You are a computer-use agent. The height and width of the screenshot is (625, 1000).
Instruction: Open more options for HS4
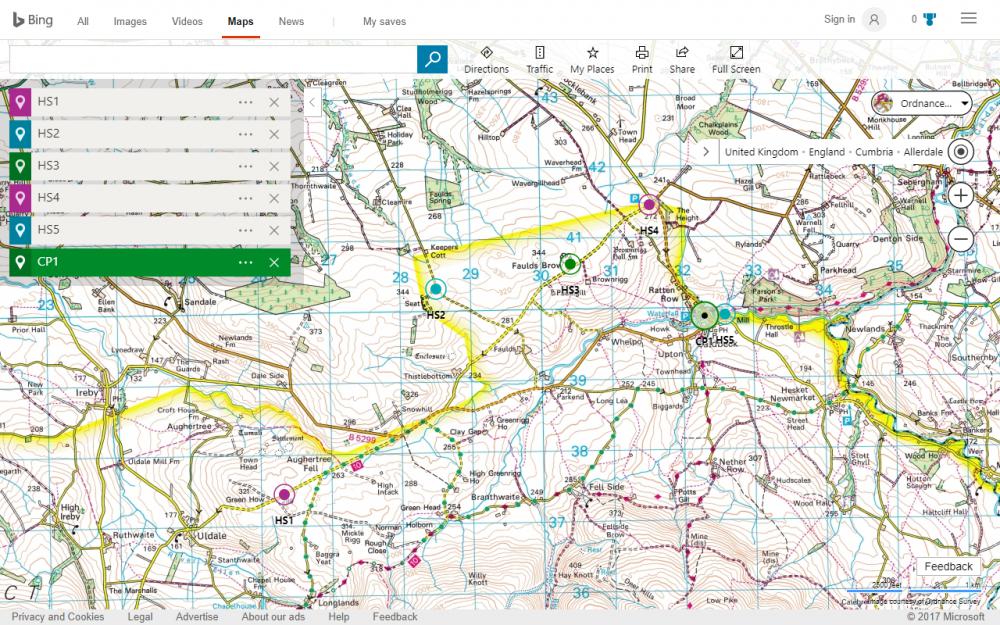pyautogui.click(x=246, y=198)
